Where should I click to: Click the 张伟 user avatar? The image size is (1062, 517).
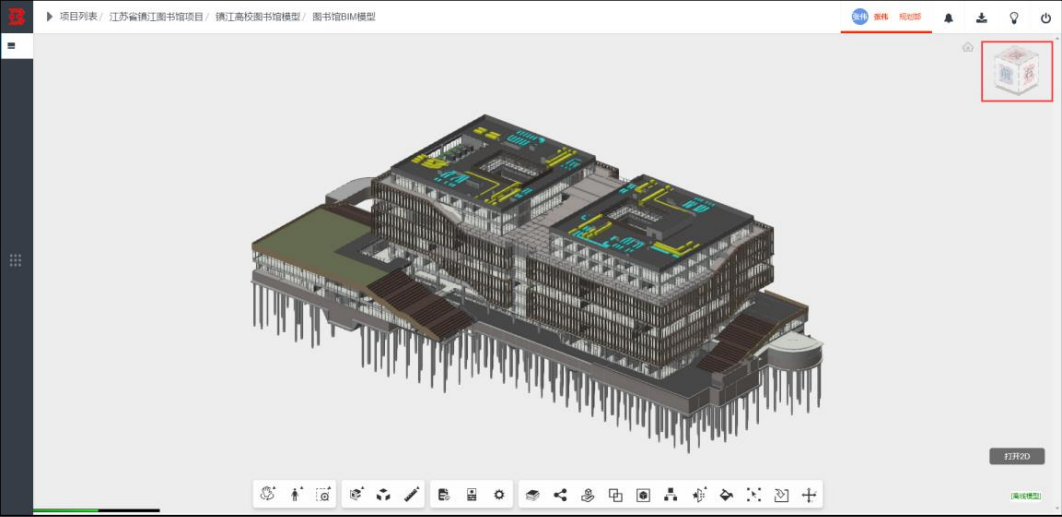(859, 18)
